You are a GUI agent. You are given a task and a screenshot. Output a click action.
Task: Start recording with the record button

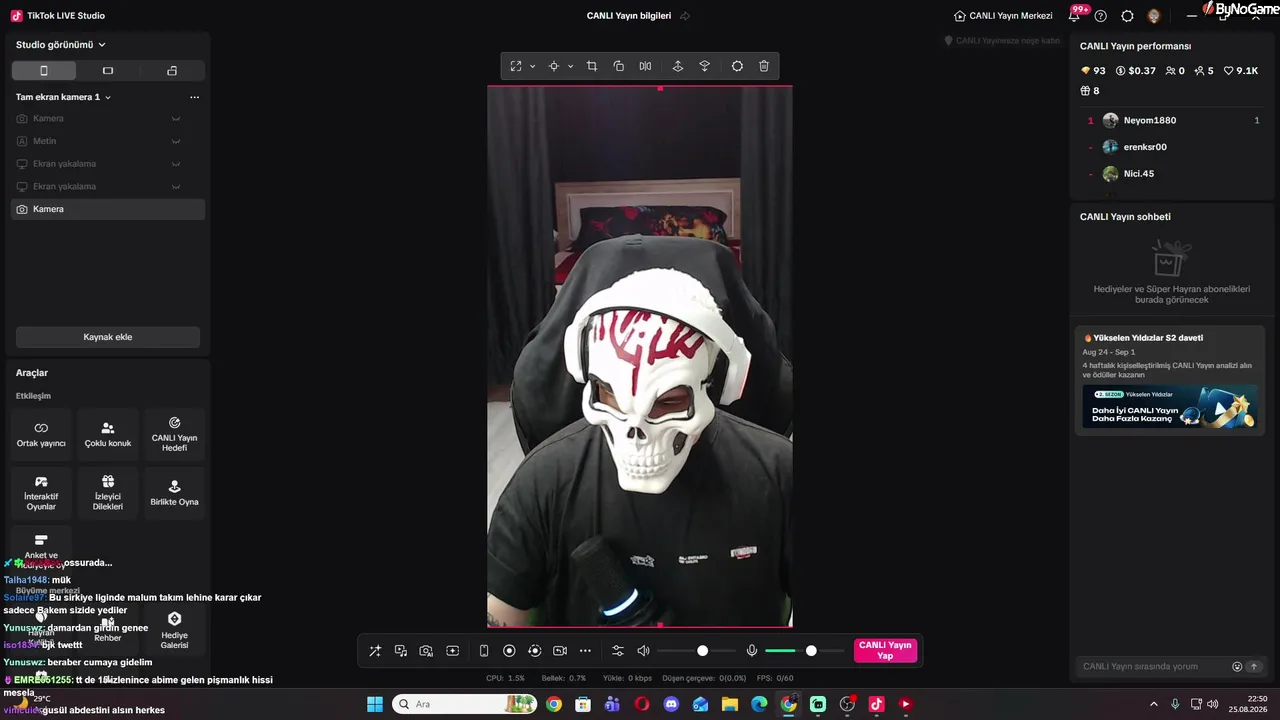[509, 651]
